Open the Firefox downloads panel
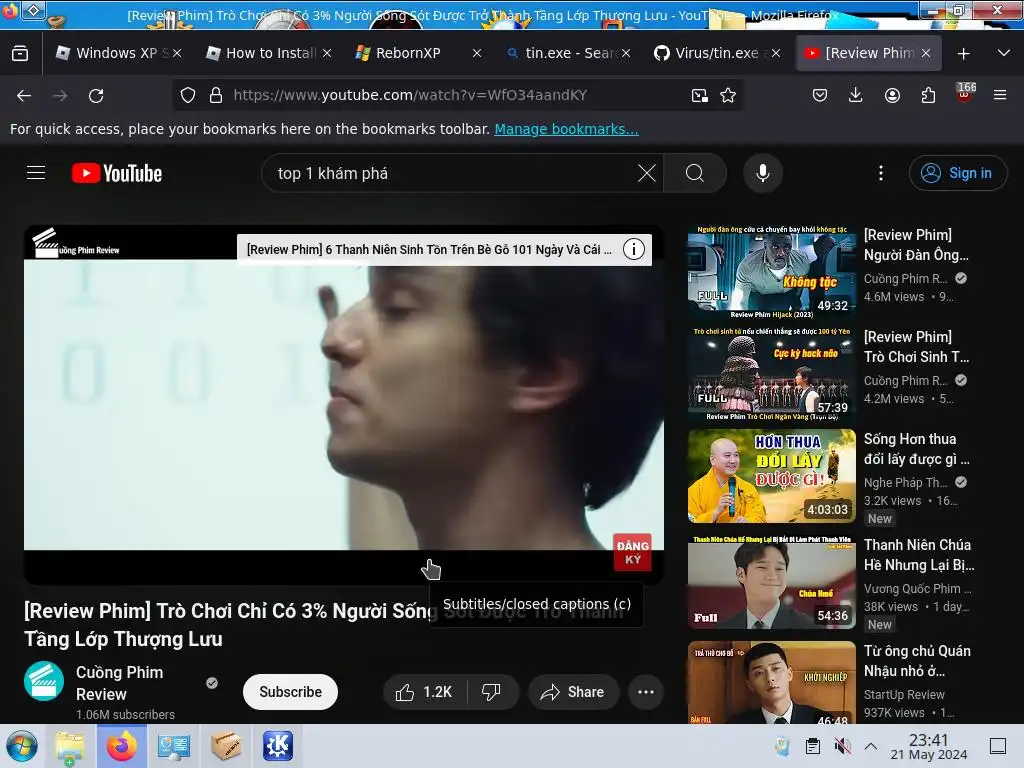 coord(856,95)
